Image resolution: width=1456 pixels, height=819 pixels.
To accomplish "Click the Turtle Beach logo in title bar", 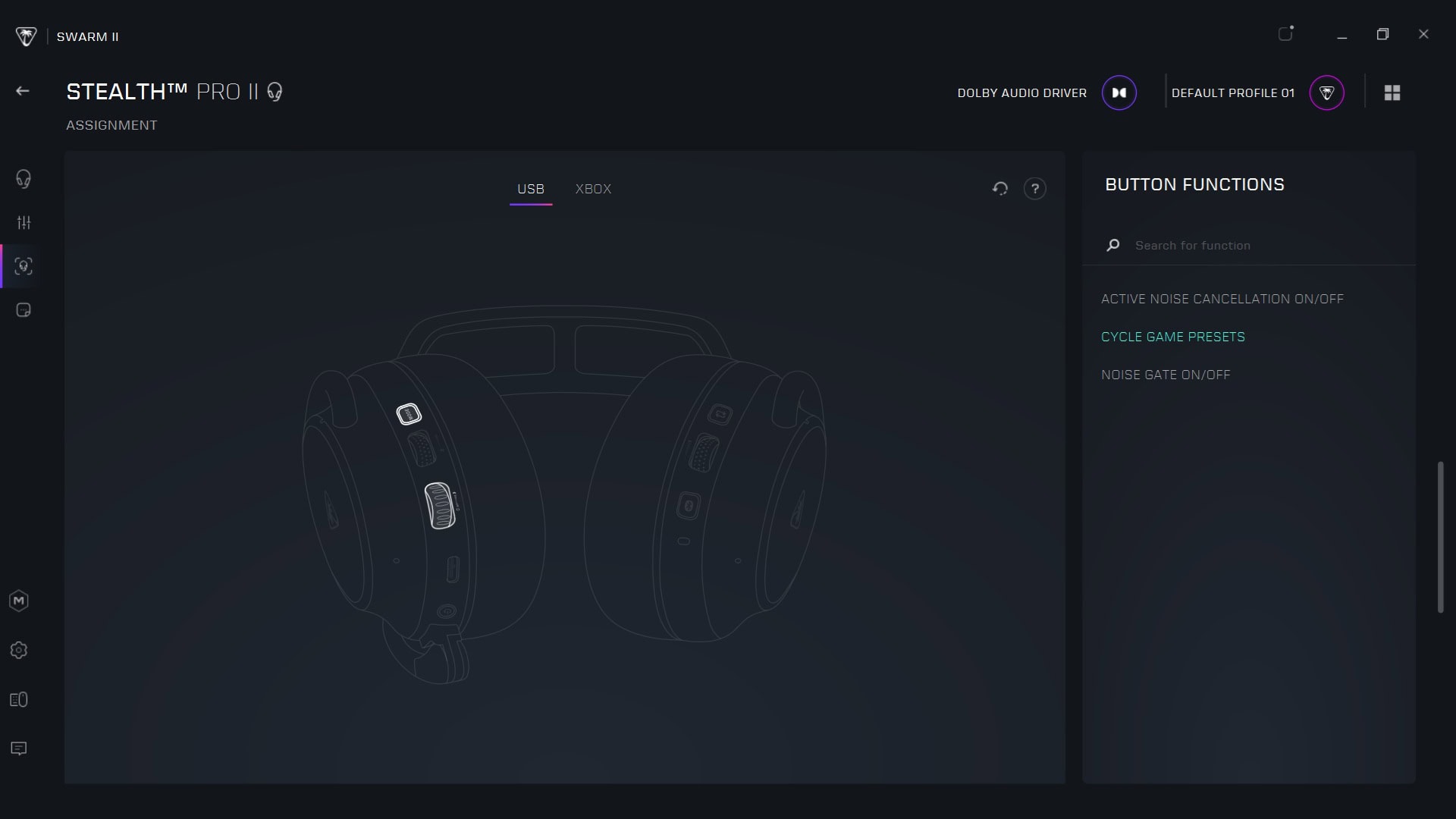I will click(26, 36).
